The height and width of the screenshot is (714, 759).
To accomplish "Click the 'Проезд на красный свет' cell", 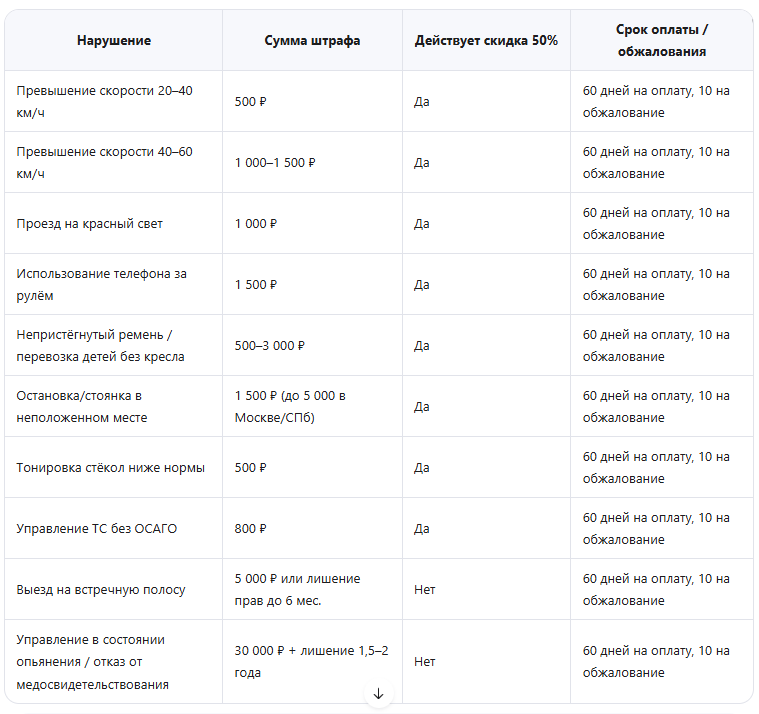I will [114, 223].
